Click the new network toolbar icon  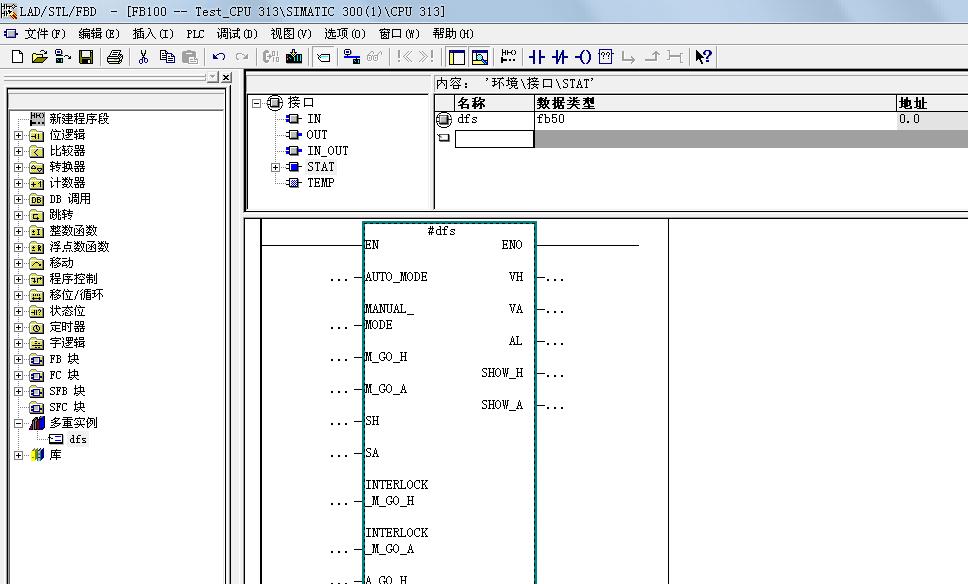pos(508,57)
